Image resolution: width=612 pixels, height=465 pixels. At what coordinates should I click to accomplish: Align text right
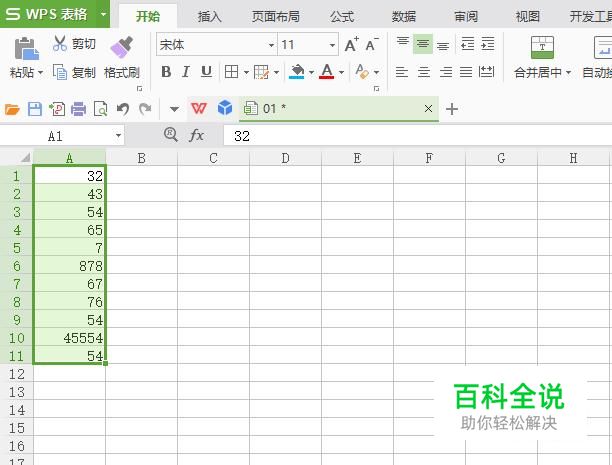click(446, 72)
